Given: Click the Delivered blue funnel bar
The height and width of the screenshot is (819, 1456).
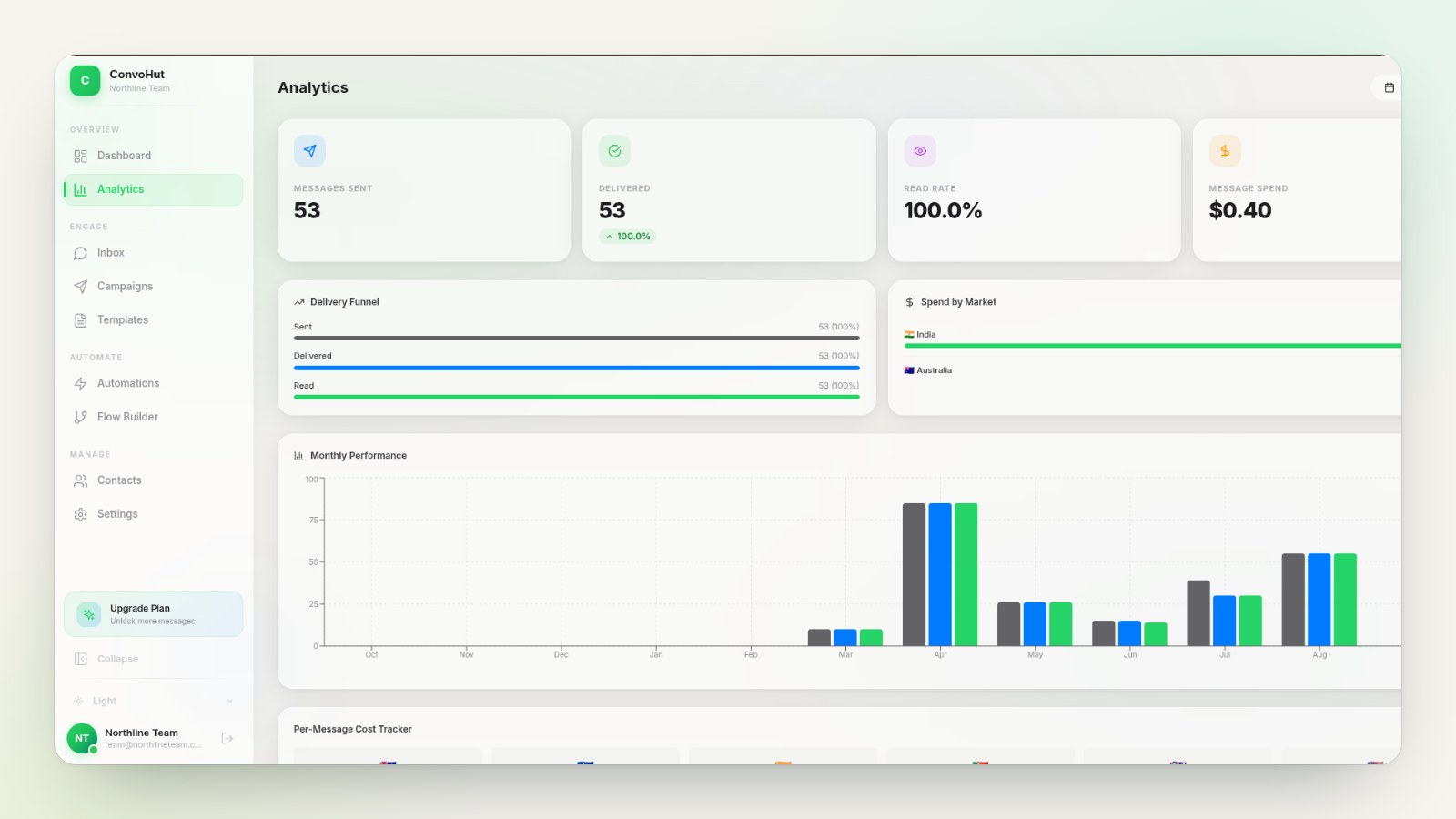Looking at the screenshot, I should (x=576, y=368).
